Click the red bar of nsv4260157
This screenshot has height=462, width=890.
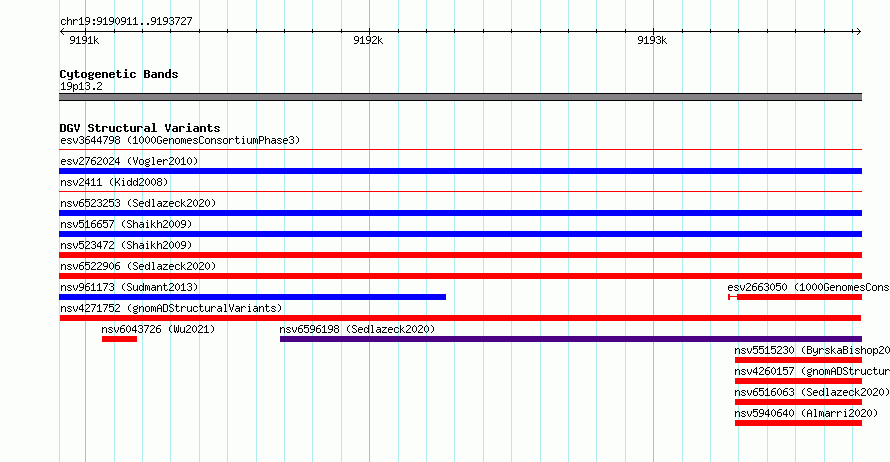[798, 381]
